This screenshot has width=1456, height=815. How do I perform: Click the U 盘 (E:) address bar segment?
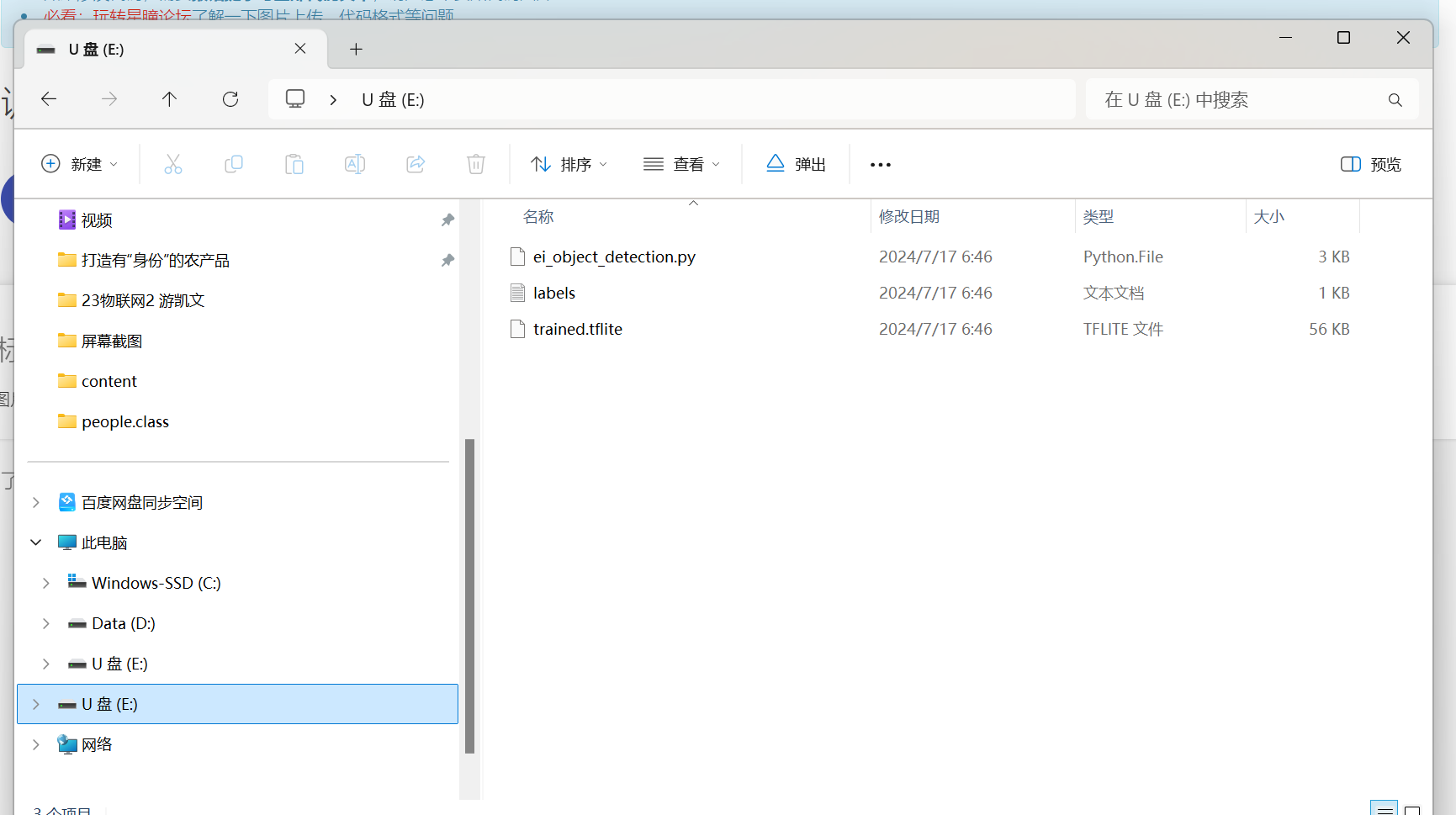[393, 100]
